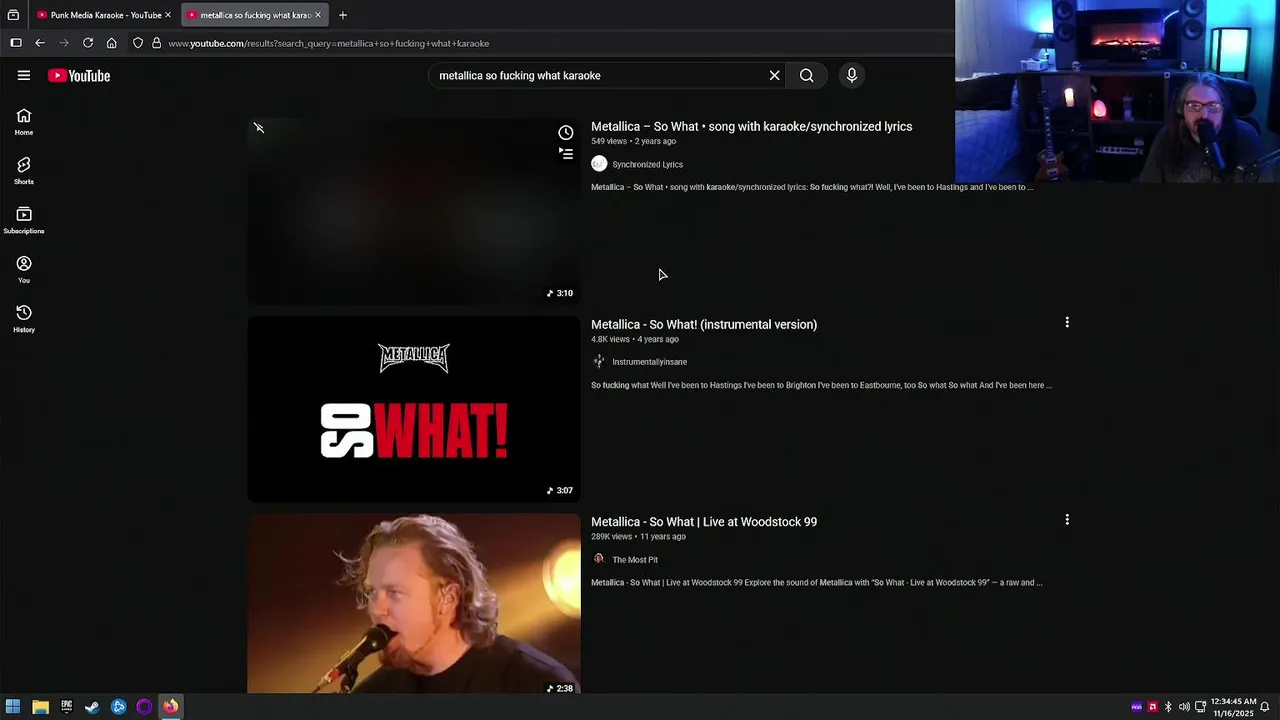Image resolution: width=1280 pixels, height=720 pixels.
Task: Click '289K views • 11 years ago' text
Action: [x=638, y=536]
